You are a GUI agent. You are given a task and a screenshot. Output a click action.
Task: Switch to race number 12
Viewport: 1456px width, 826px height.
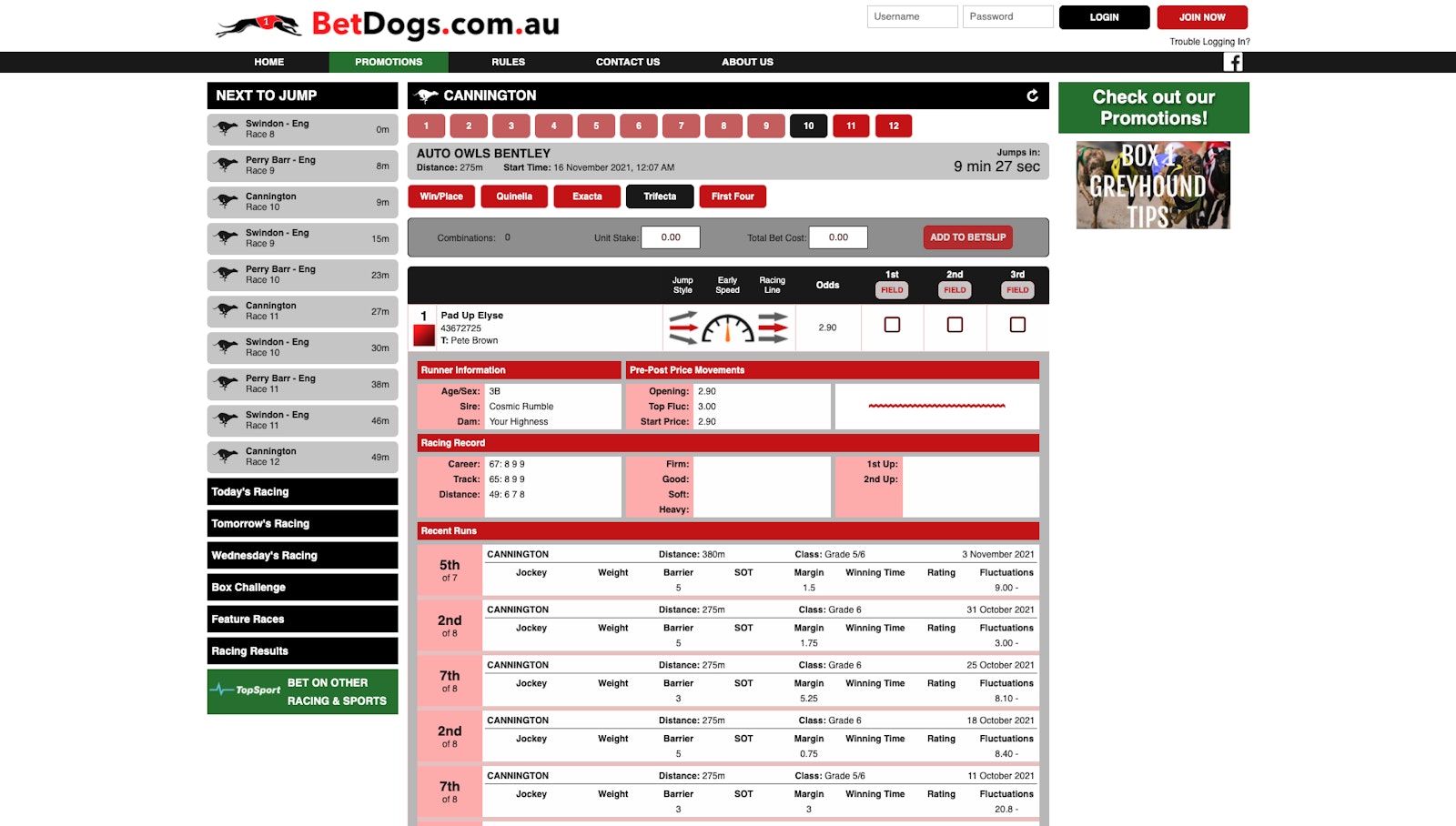(x=894, y=126)
